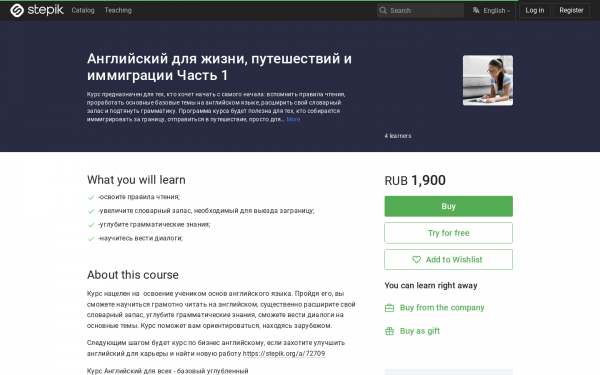Click the language translate icon
The image size is (600, 375).
click(476, 10)
